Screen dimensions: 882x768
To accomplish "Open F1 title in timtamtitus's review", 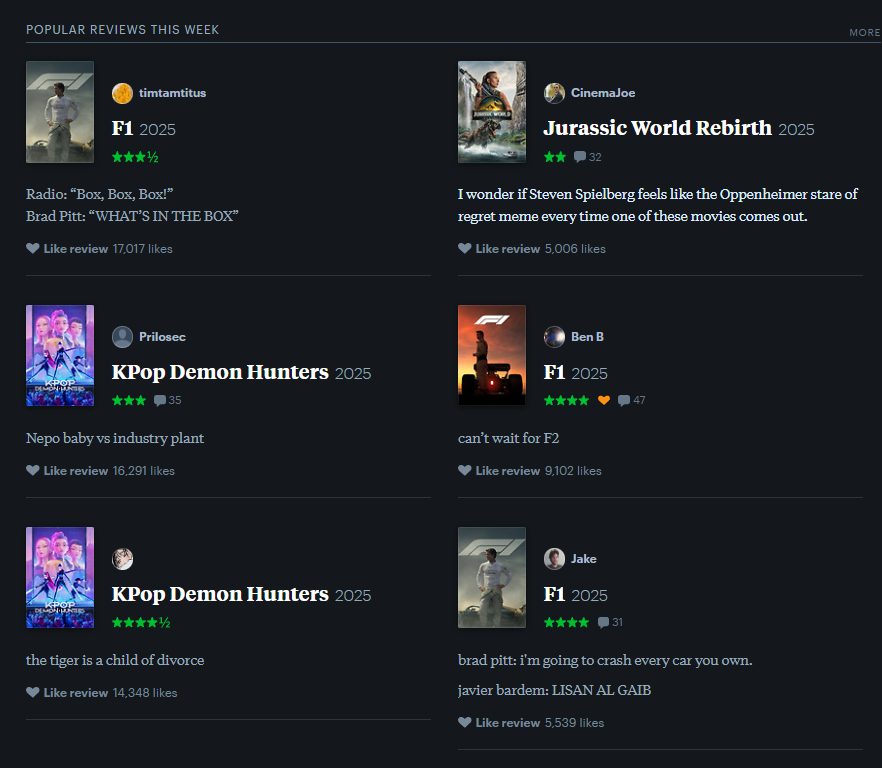I will point(123,129).
